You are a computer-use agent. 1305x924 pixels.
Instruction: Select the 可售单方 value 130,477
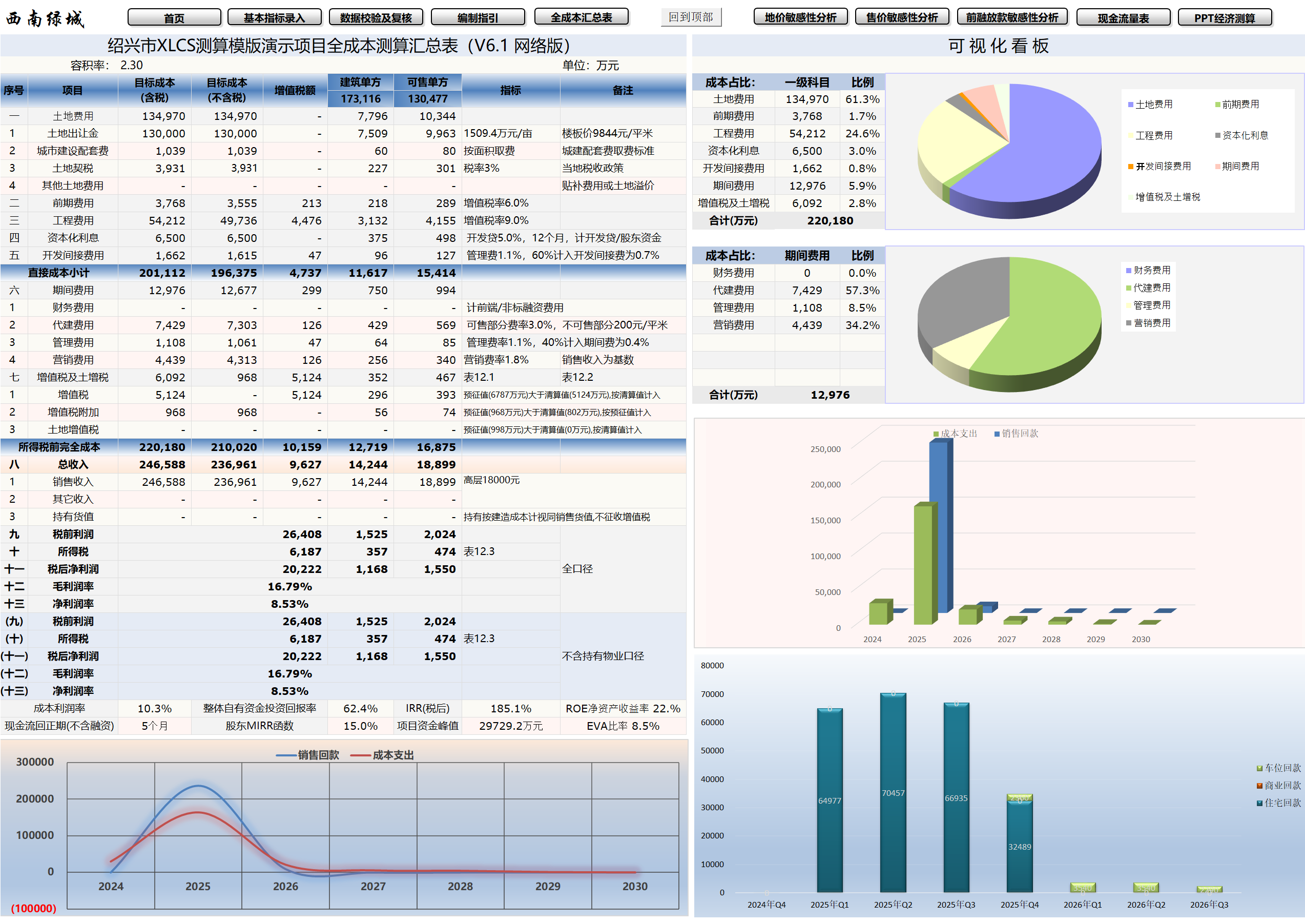pyautogui.click(x=427, y=98)
